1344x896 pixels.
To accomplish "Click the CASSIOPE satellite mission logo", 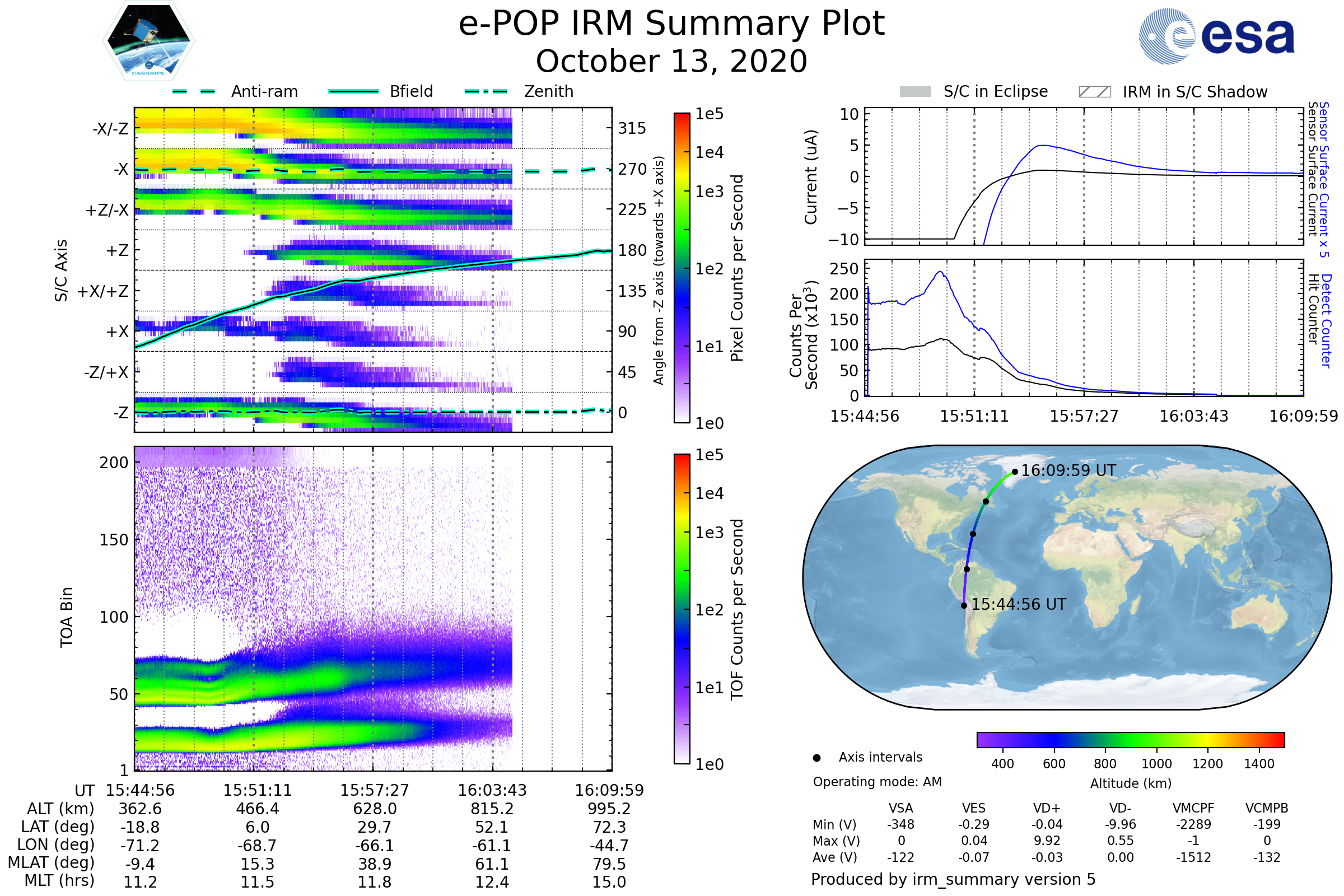I will click(x=148, y=41).
